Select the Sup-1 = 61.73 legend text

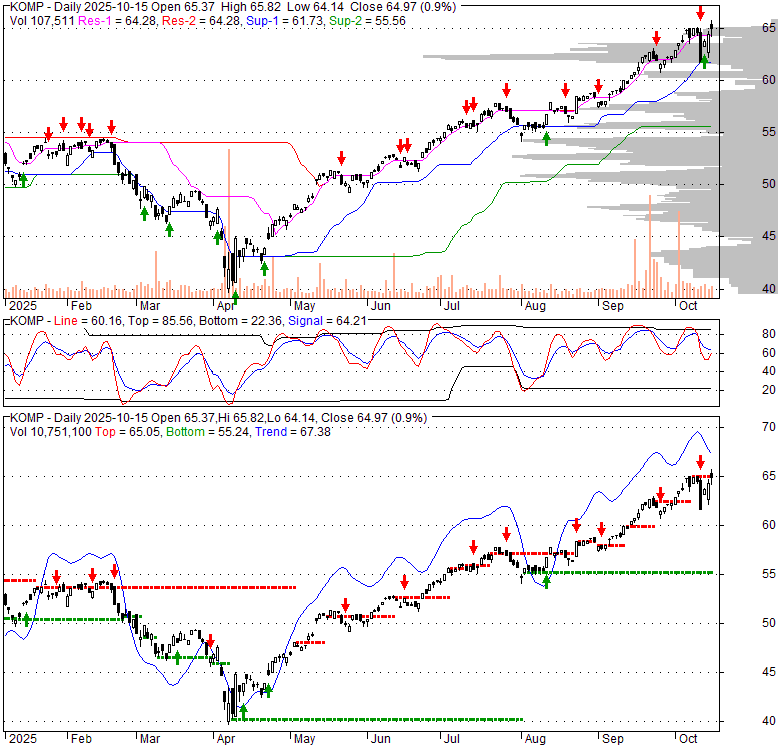tap(284, 21)
